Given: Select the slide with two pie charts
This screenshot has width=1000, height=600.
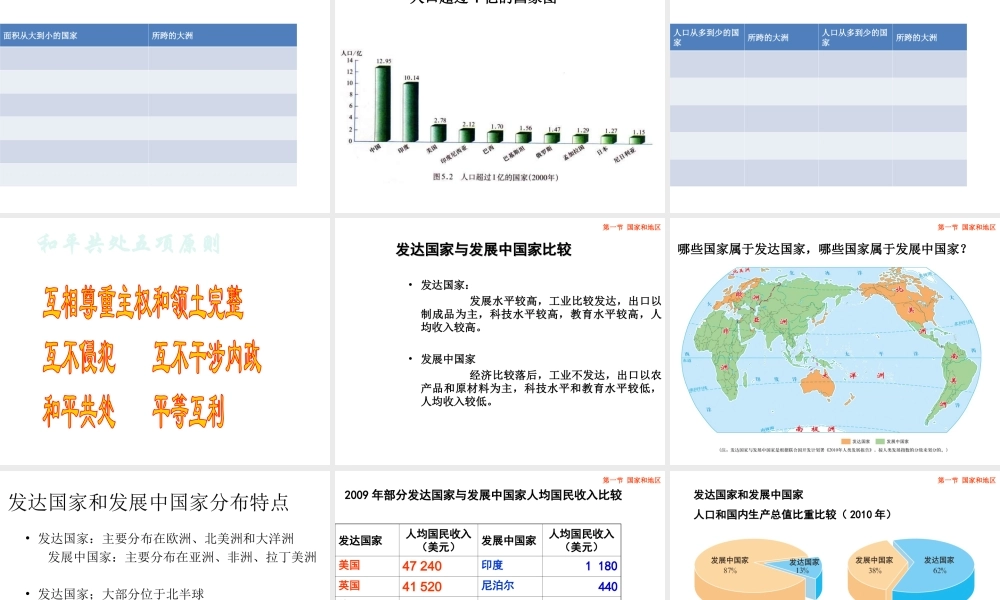Looking at the screenshot, I should [835, 536].
